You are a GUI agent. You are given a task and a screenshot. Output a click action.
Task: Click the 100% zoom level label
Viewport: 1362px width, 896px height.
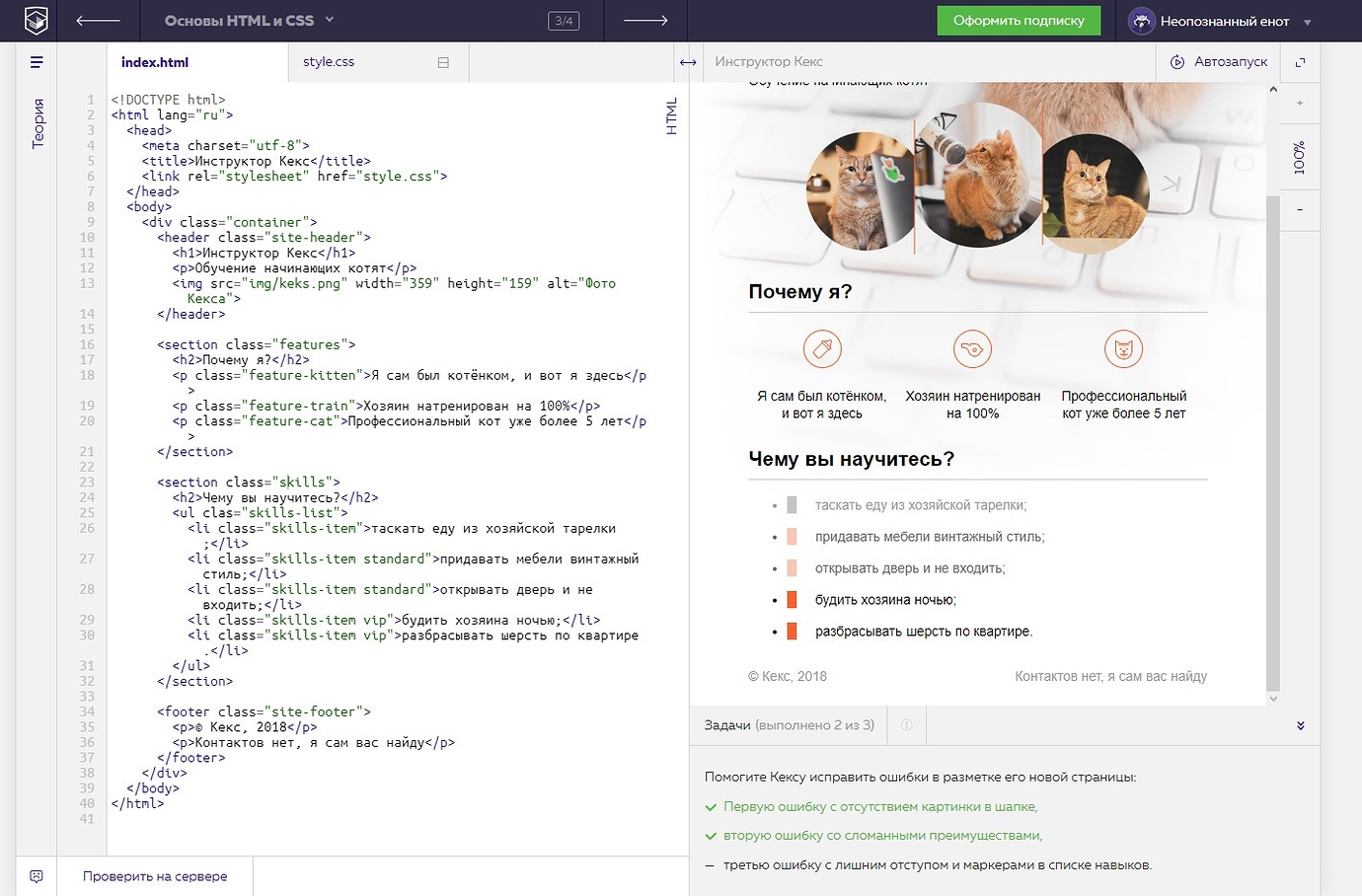pyautogui.click(x=1299, y=158)
